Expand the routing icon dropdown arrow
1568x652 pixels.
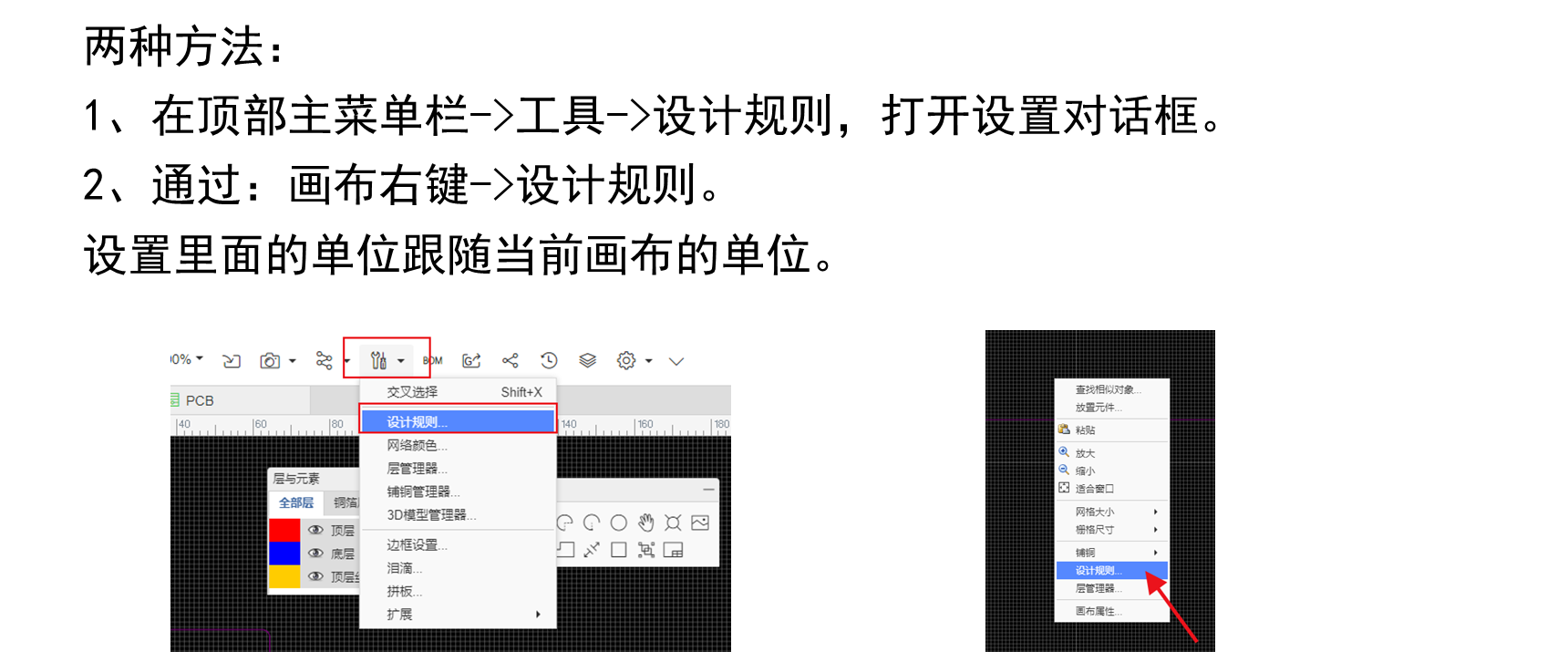tap(346, 361)
